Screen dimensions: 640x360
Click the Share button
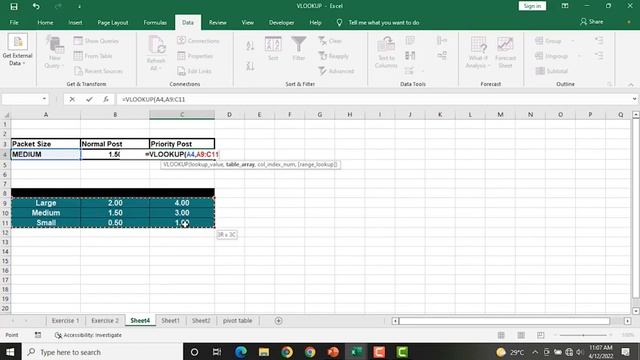coord(591,22)
